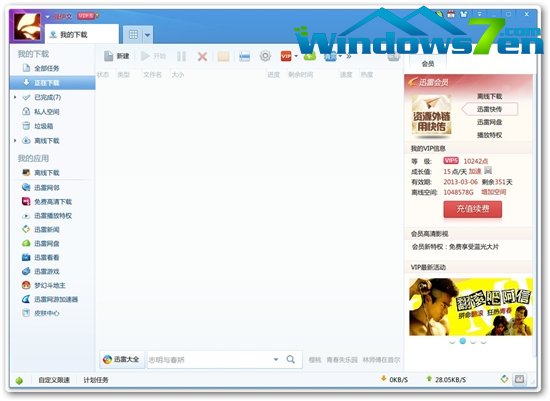Open the download folder icon in toolbar
550x401 pixels.
coord(223,56)
